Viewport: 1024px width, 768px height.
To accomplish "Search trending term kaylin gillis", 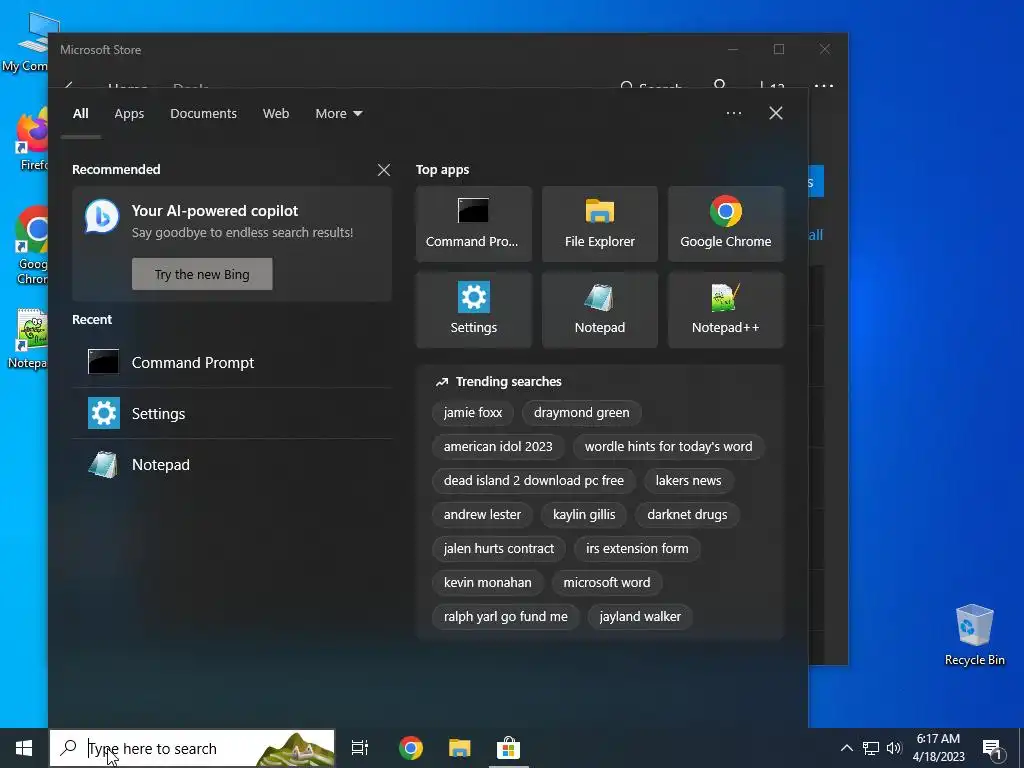I will (x=584, y=515).
